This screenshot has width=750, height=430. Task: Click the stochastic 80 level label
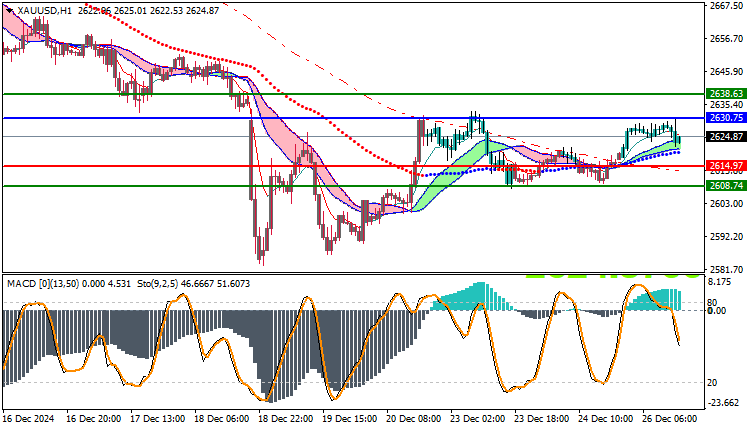click(x=712, y=303)
